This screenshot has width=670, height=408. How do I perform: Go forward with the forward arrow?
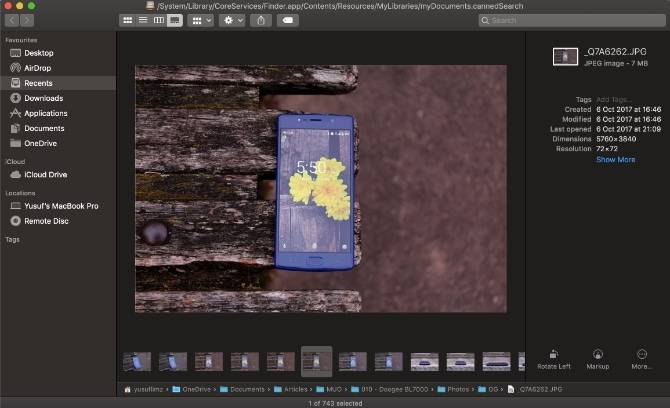(x=27, y=20)
